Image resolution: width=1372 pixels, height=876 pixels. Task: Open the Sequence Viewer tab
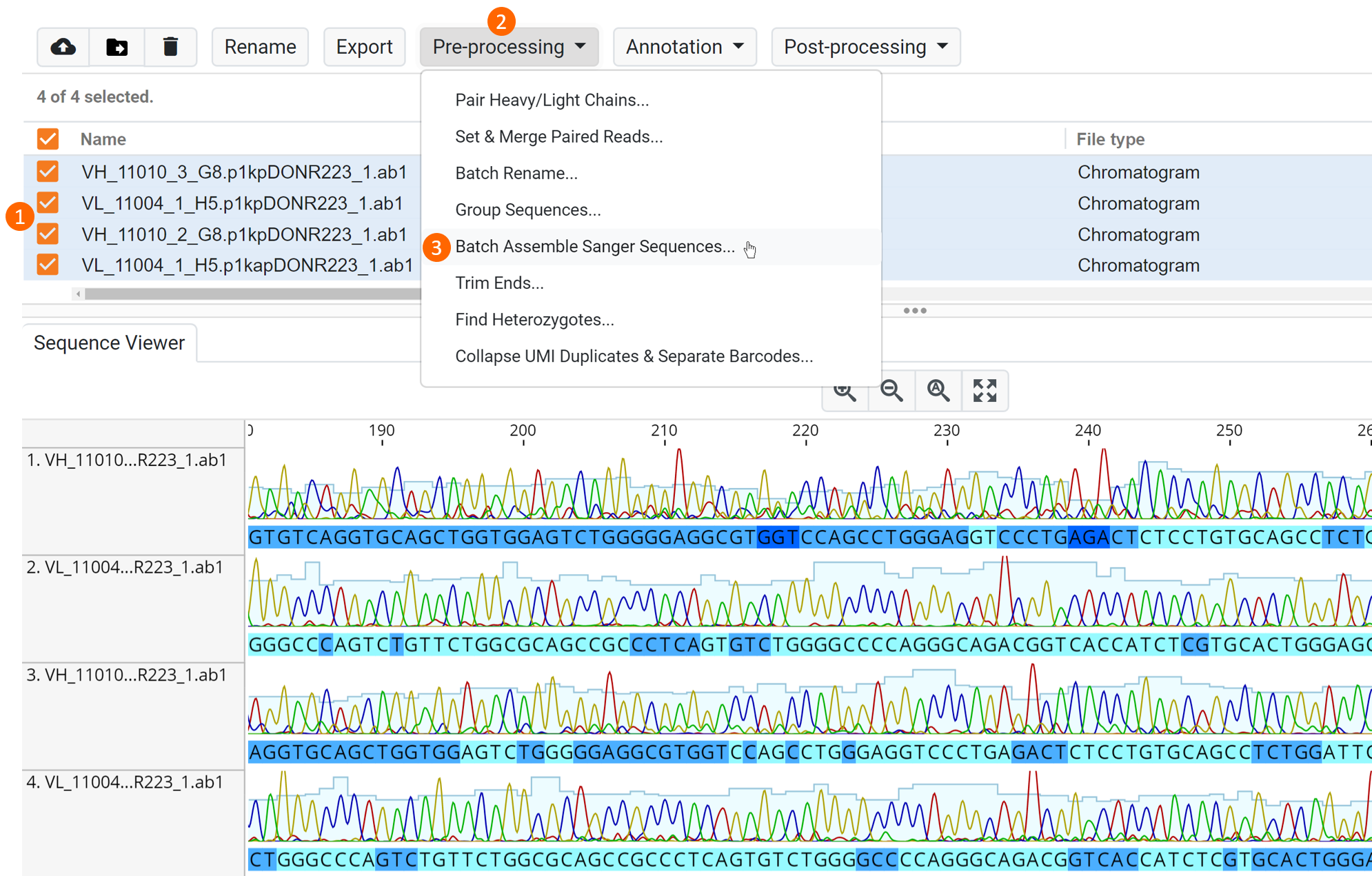(x=109, y=343)
